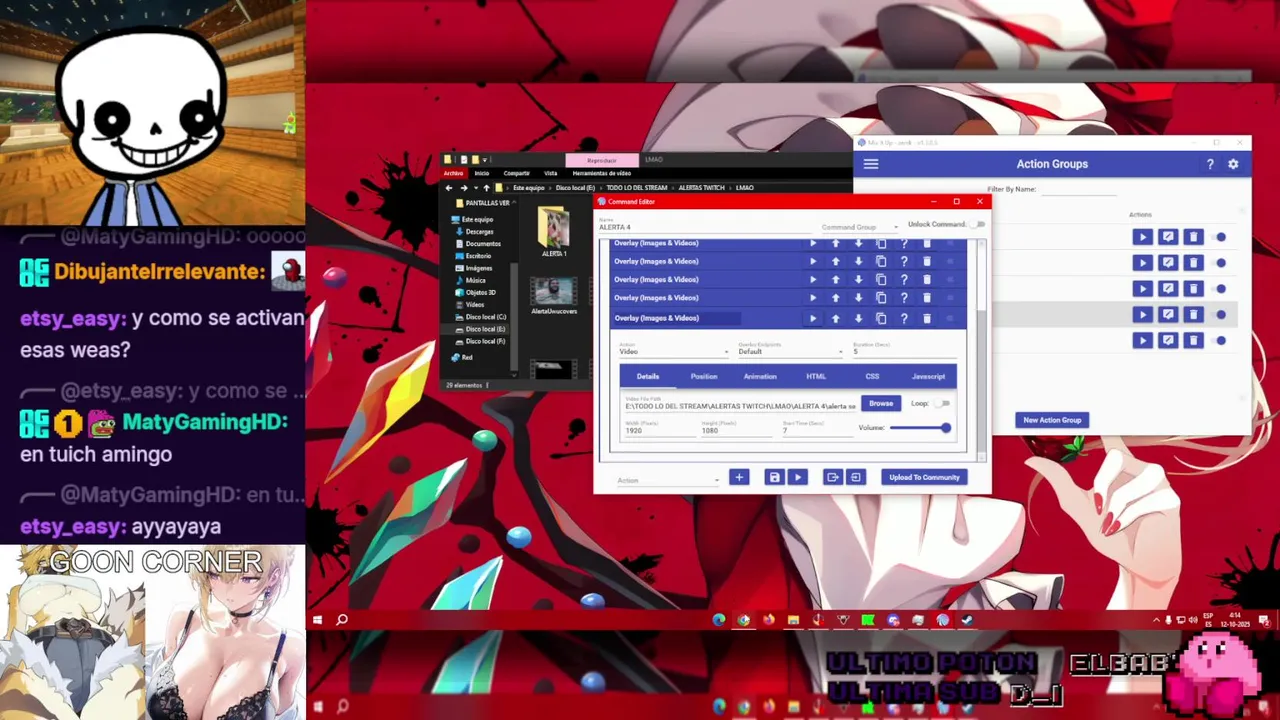This screenshot has height=720, width=1280.
Task: Go back in File Explorer
Action: click(448, 188)
